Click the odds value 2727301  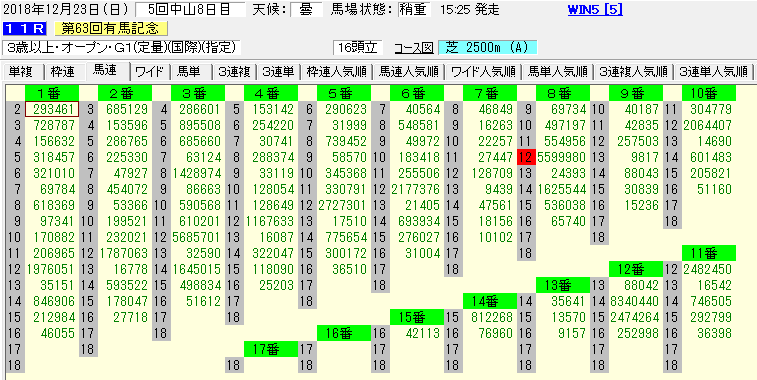click(x=342, y=205)
